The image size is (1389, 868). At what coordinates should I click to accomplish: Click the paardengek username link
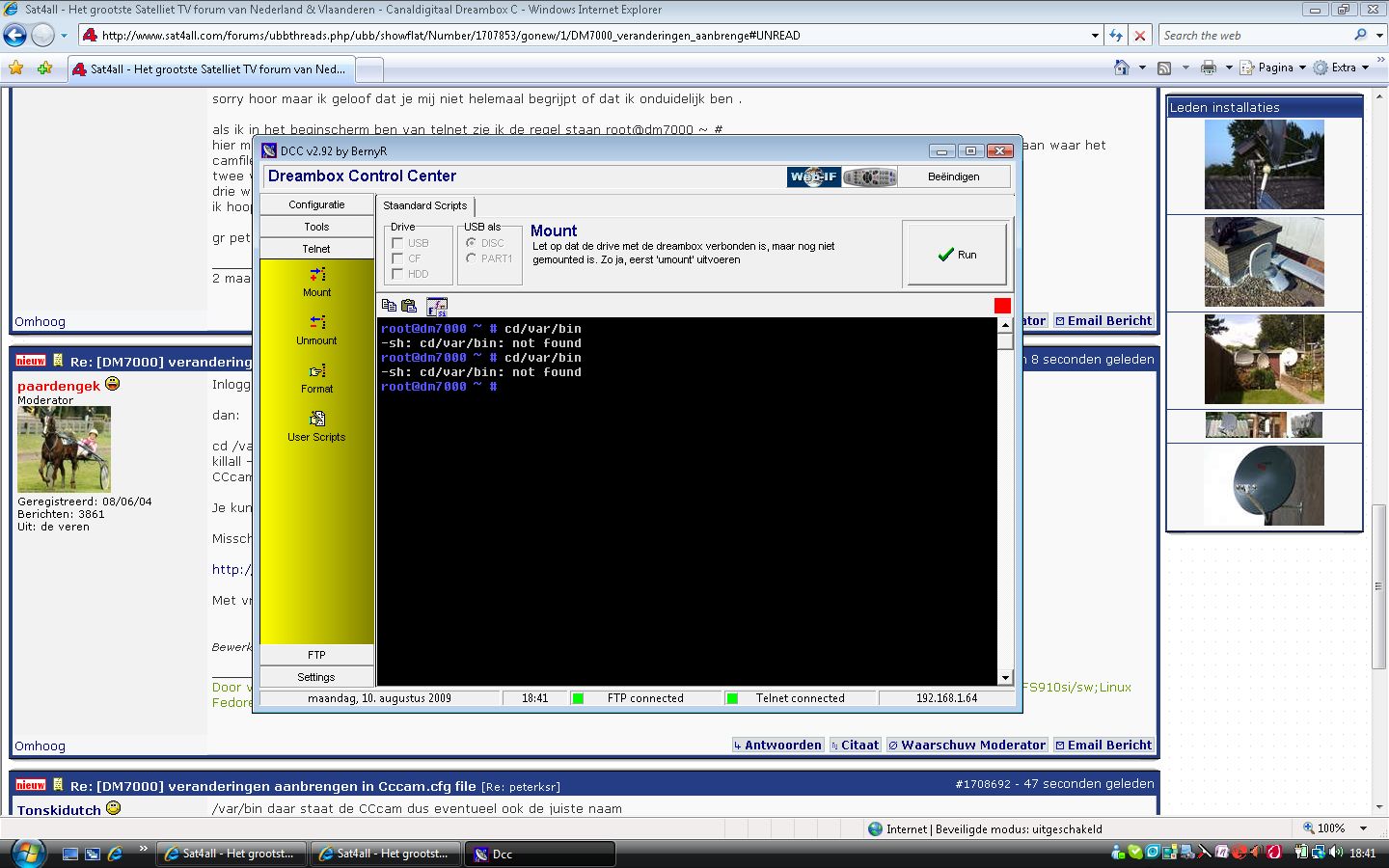tap(59, 386)
